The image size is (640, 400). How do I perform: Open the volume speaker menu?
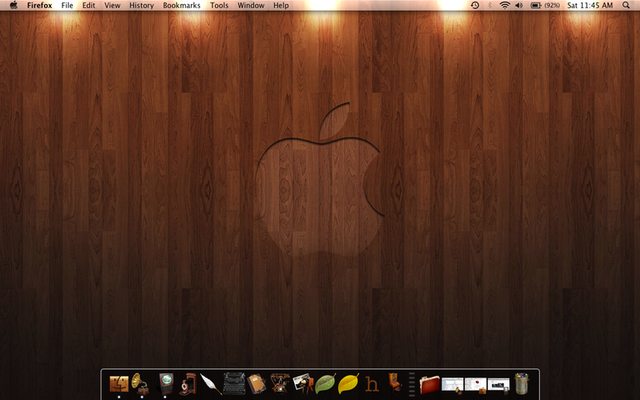coord(519,5)
